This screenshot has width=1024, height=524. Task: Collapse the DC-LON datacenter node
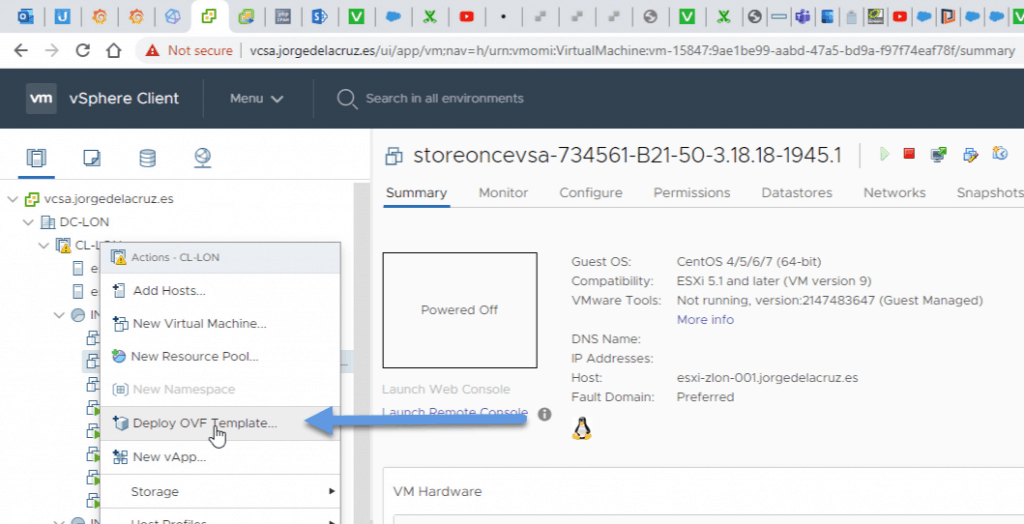[x=28, y=222]
